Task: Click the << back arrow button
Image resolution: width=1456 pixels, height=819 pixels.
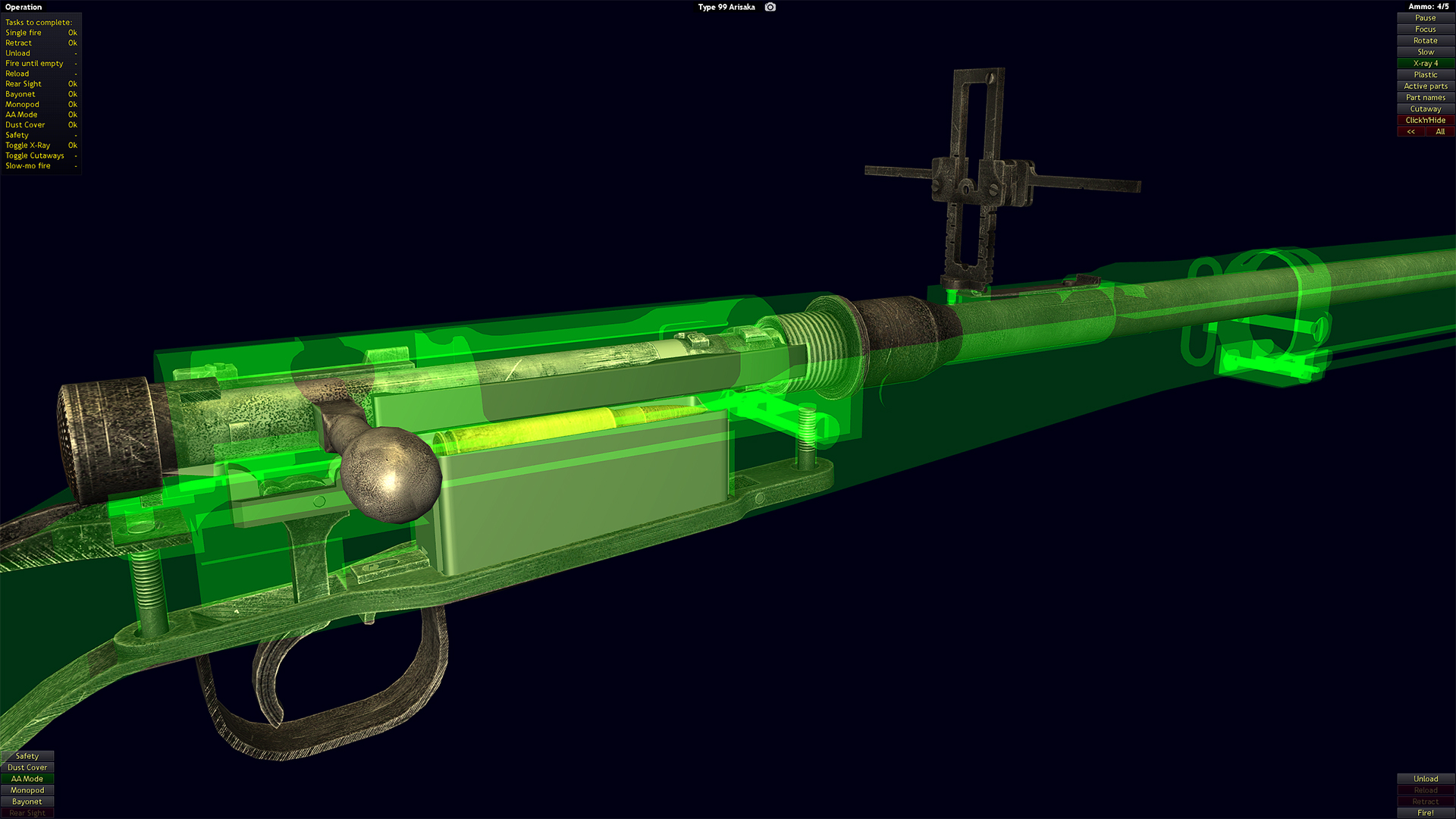Action: (1410, 131)
